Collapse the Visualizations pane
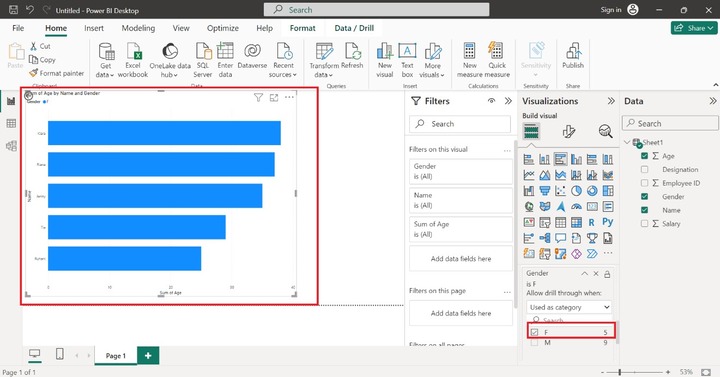Image resolution: width=720 pixels, height=377 pixels. 611,101
